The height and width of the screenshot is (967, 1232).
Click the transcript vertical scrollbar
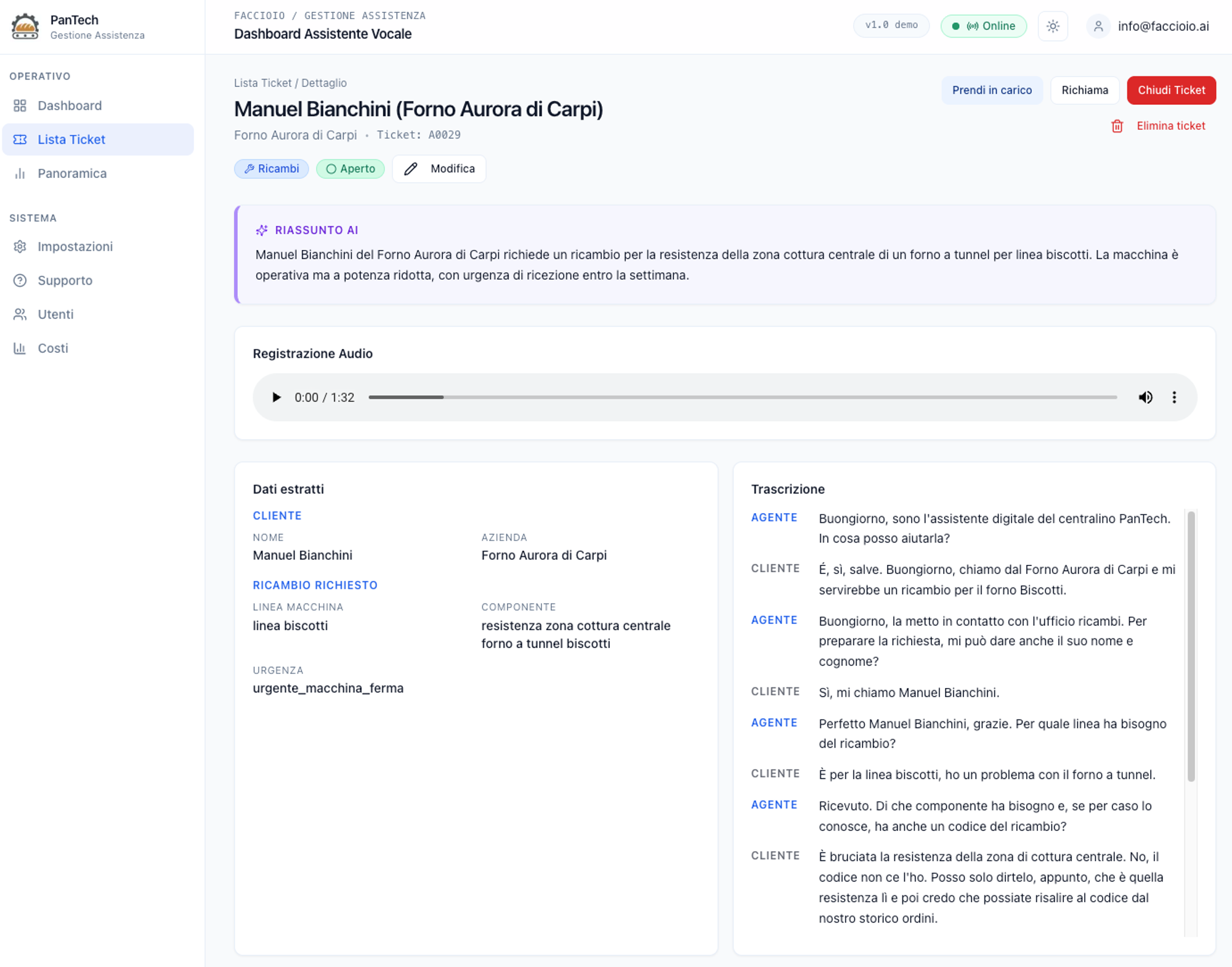click(x=1191, y=646)
